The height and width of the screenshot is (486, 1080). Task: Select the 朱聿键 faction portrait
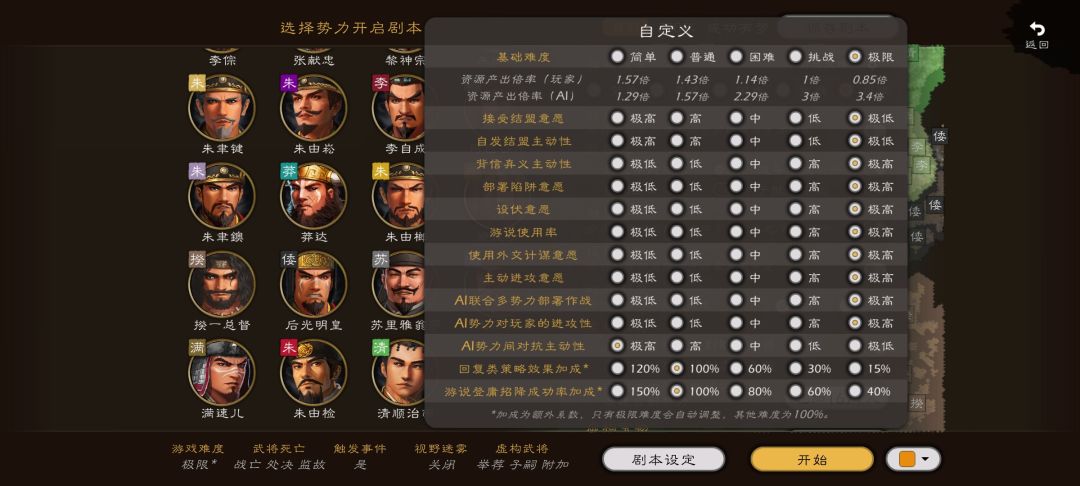222,108
